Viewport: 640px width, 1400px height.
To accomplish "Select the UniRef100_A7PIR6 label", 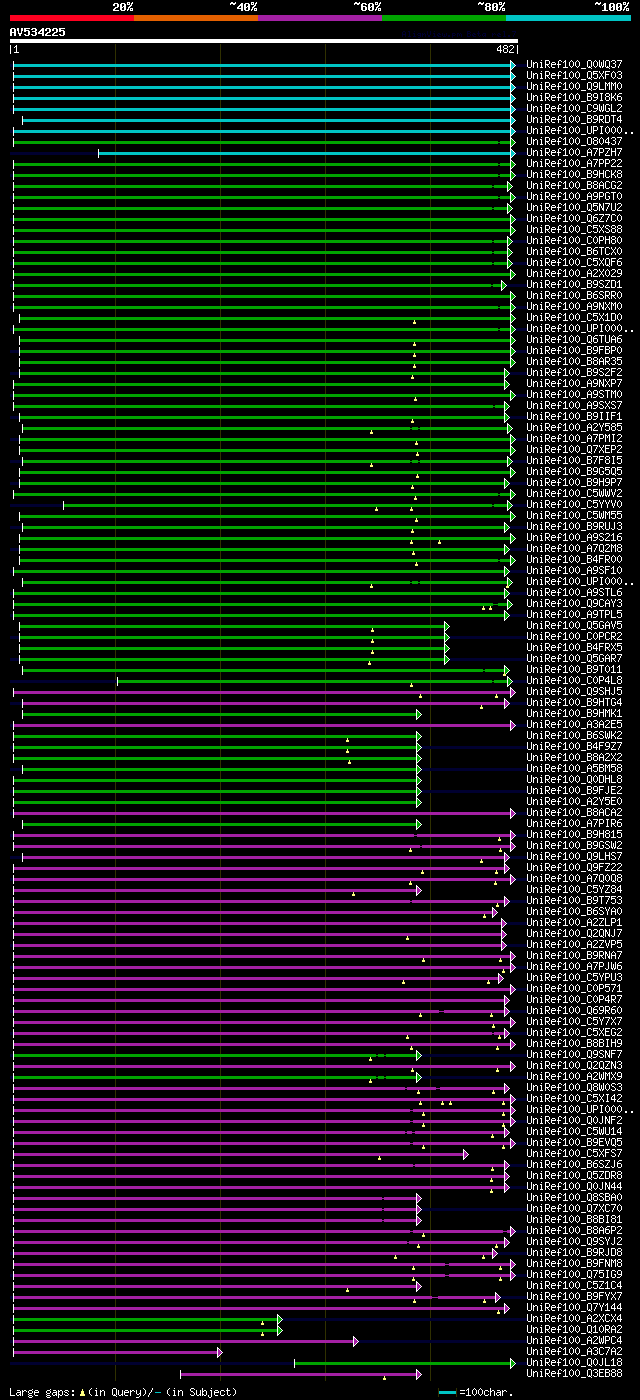I will point(574,823).
